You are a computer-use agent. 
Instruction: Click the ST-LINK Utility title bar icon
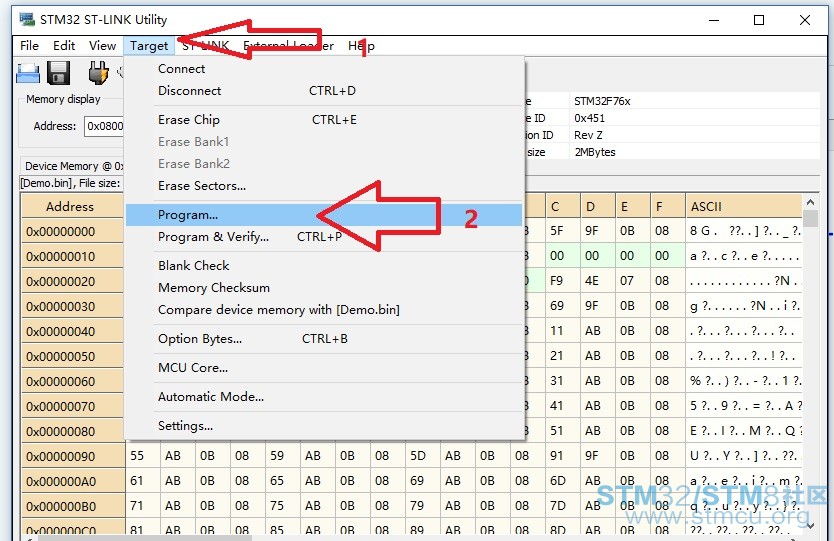click(x=27, y=20)
